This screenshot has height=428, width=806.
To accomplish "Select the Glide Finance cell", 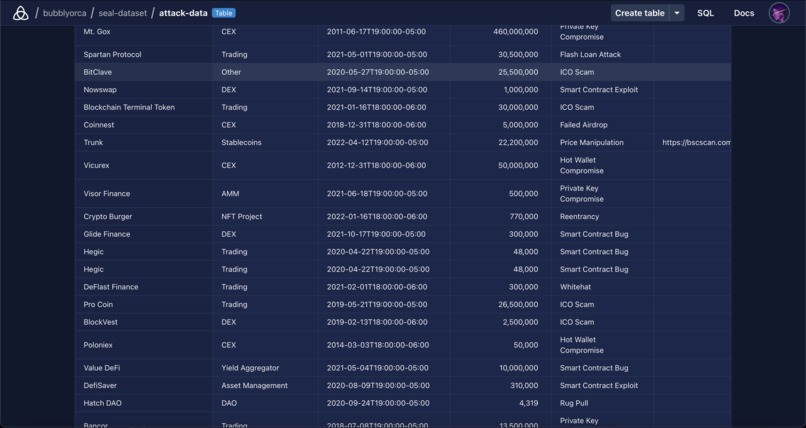I will (144, 234).
